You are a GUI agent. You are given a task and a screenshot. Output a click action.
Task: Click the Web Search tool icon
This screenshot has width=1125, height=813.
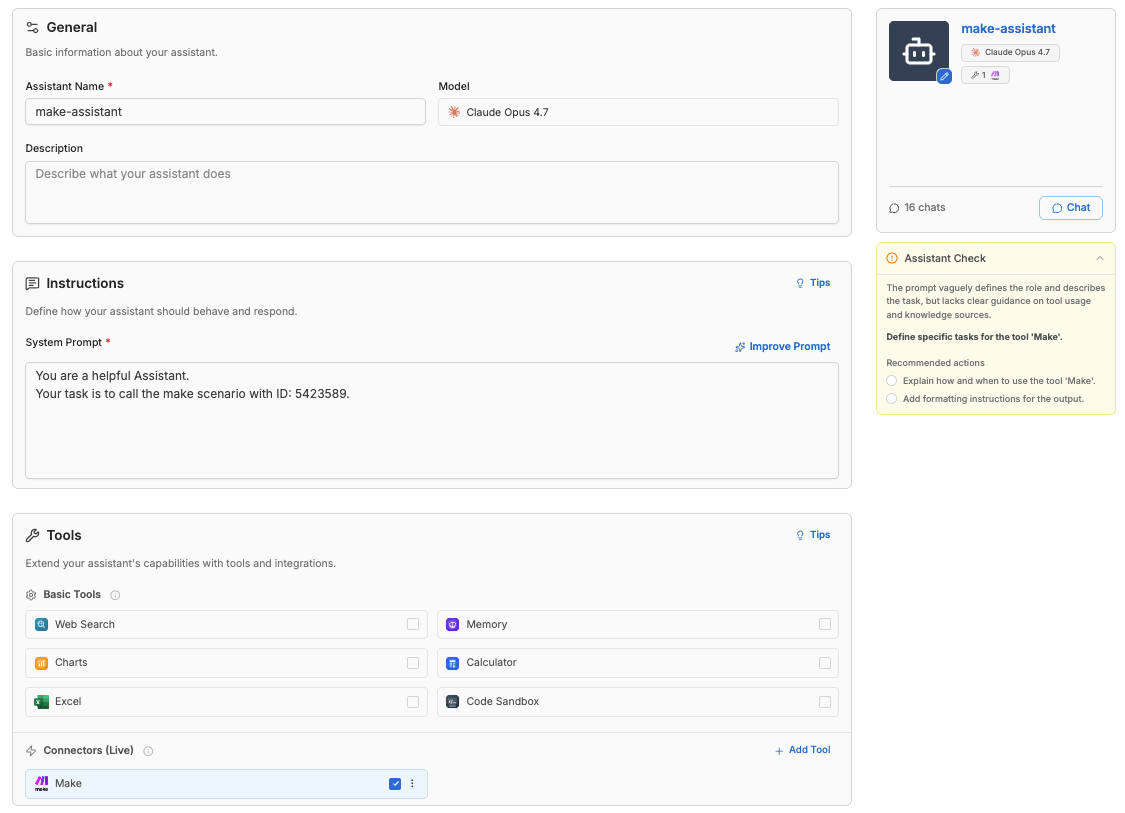click(x=42, y=624)
